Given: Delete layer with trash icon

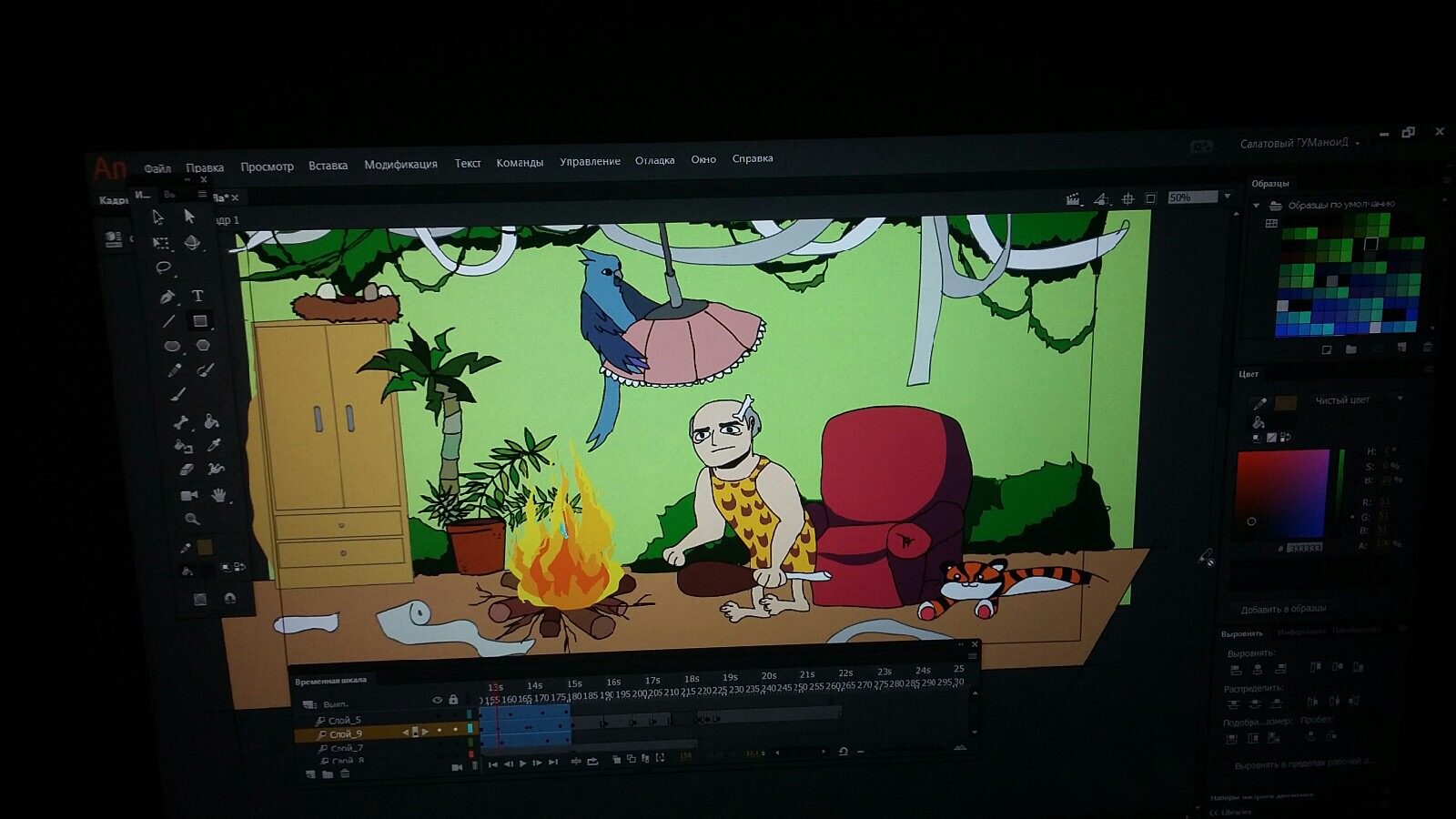Looking at the screenshot, I should tap(345, 773).
